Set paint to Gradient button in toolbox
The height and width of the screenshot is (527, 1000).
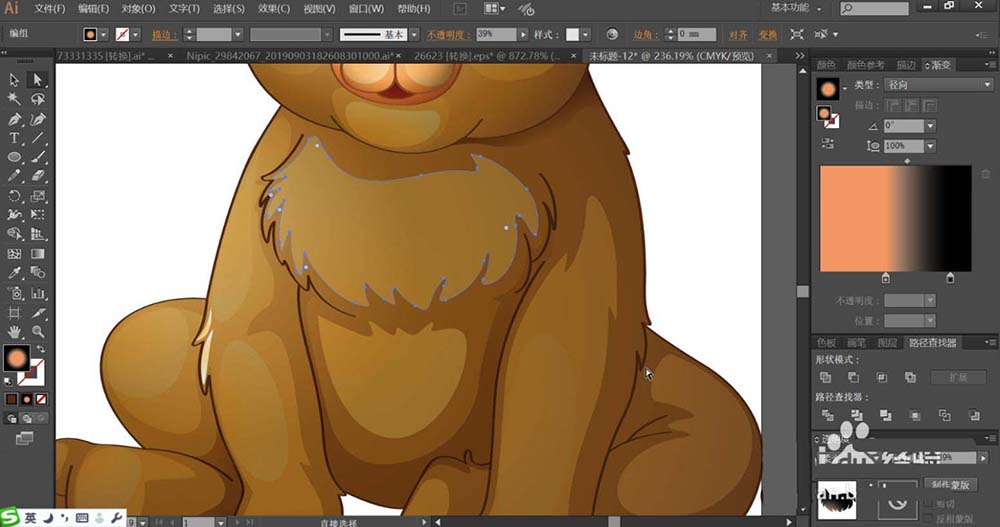pos(26,399)
